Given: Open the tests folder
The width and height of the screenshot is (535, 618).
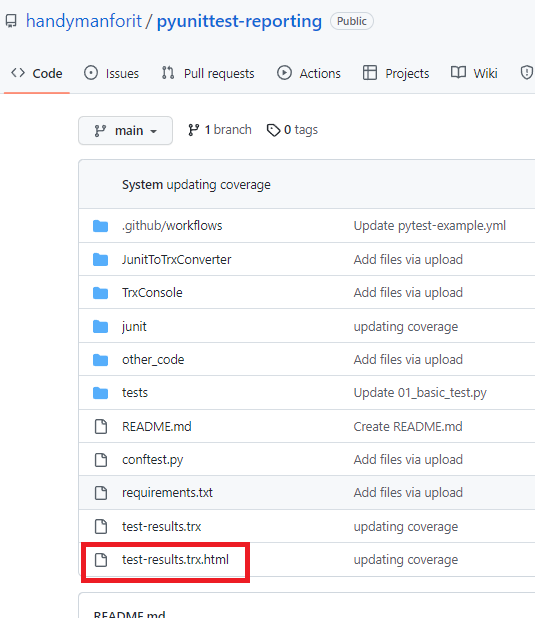Looking at the screenshot, I should pyautogui.click(x=135, y=393).
